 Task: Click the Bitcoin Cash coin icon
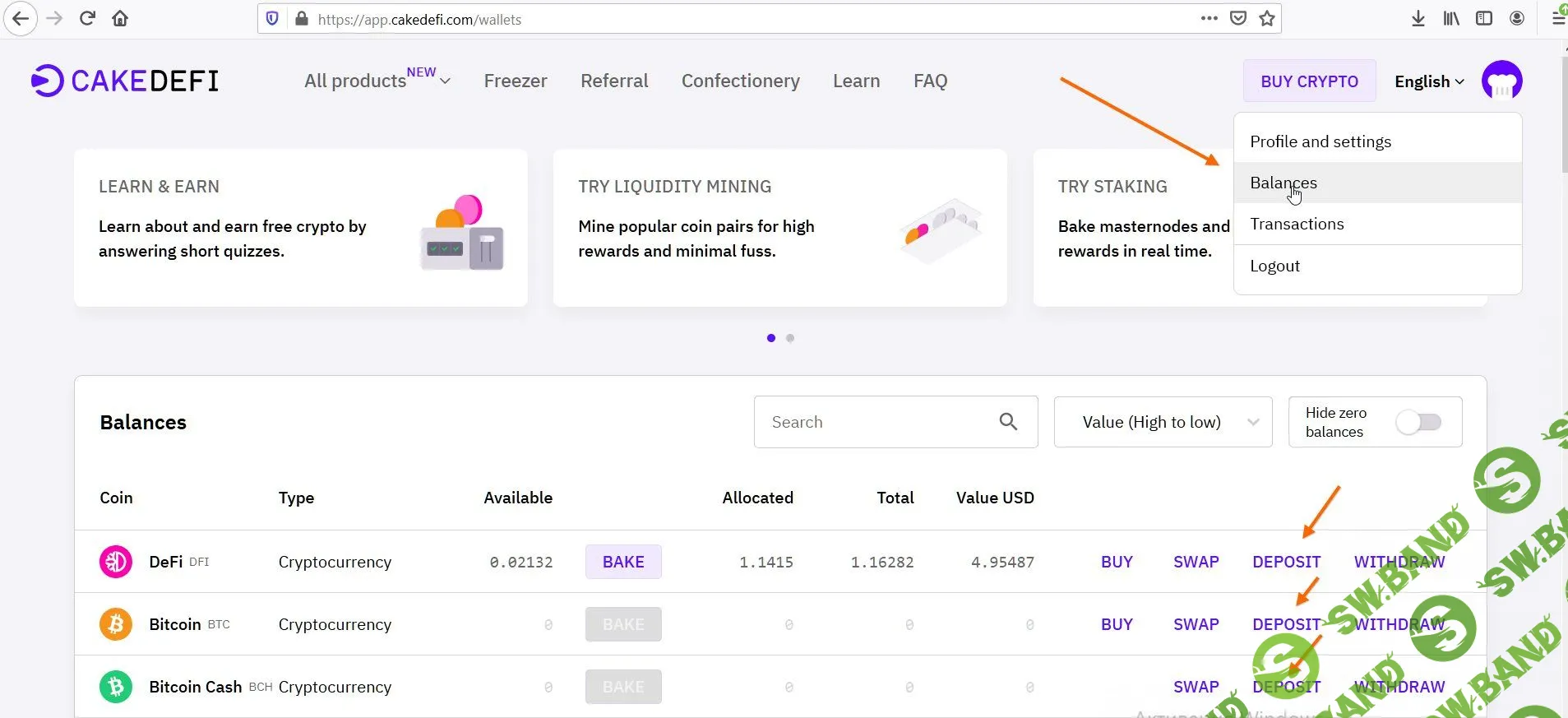click(x=116, y=687)
